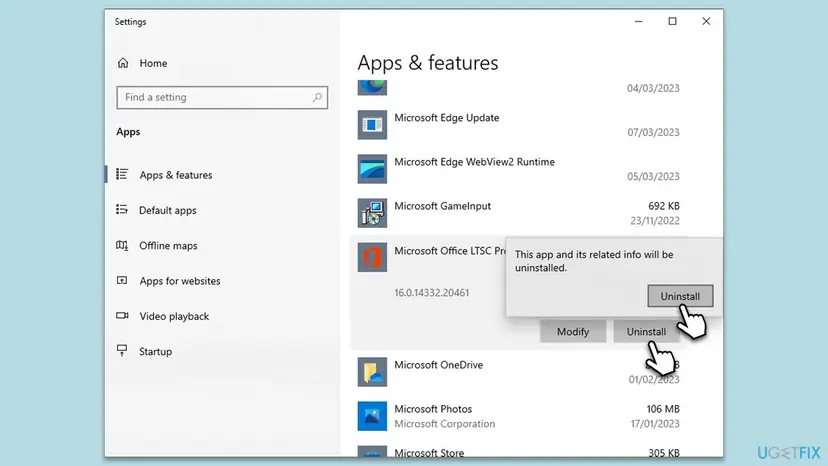Screen dimensions: 828x466
Task: Click the Apps & features list icon
Action: tap(122, 174)
